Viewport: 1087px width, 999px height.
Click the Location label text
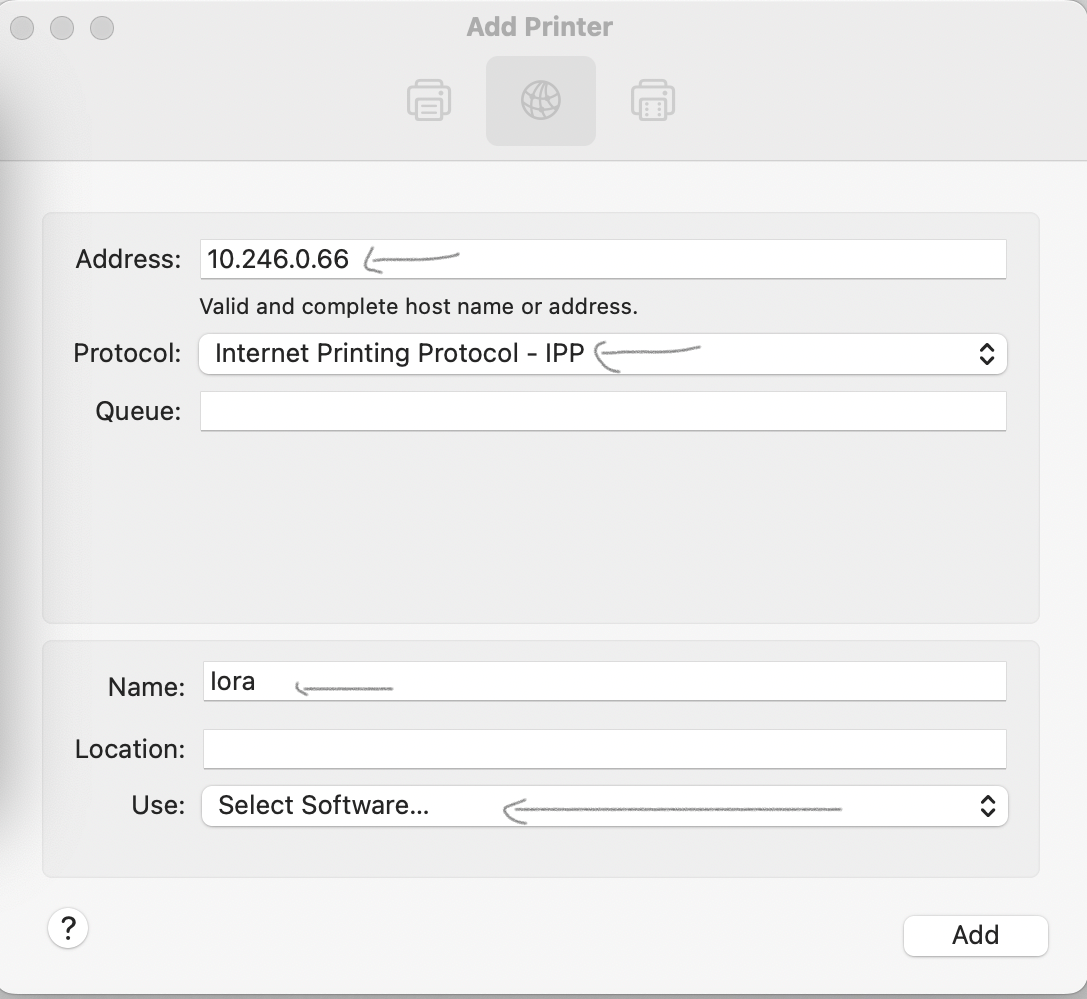(129, 749)
